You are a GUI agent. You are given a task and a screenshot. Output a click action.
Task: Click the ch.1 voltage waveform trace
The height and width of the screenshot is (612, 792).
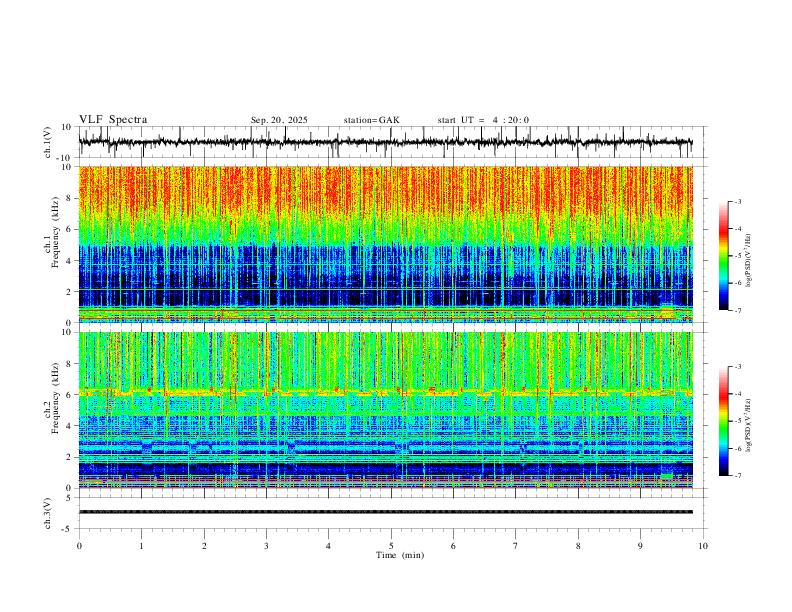[385, 142]
